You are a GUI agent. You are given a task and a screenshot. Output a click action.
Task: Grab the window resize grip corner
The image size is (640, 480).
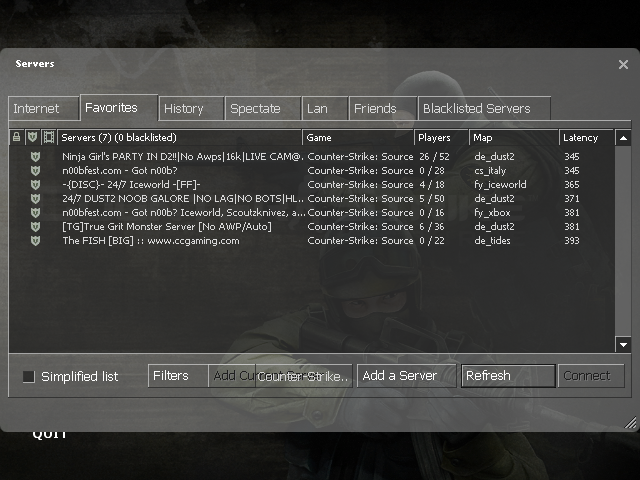coord(631,422)
